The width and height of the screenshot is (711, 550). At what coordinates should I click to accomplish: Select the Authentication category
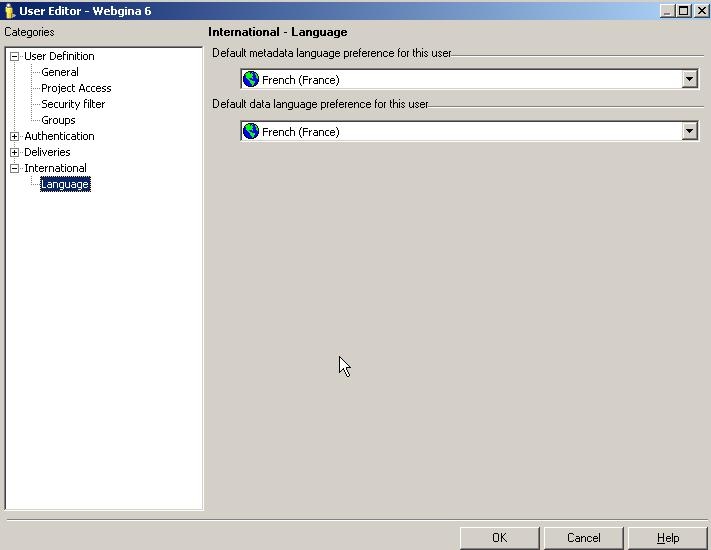click(x=59, y=136)
